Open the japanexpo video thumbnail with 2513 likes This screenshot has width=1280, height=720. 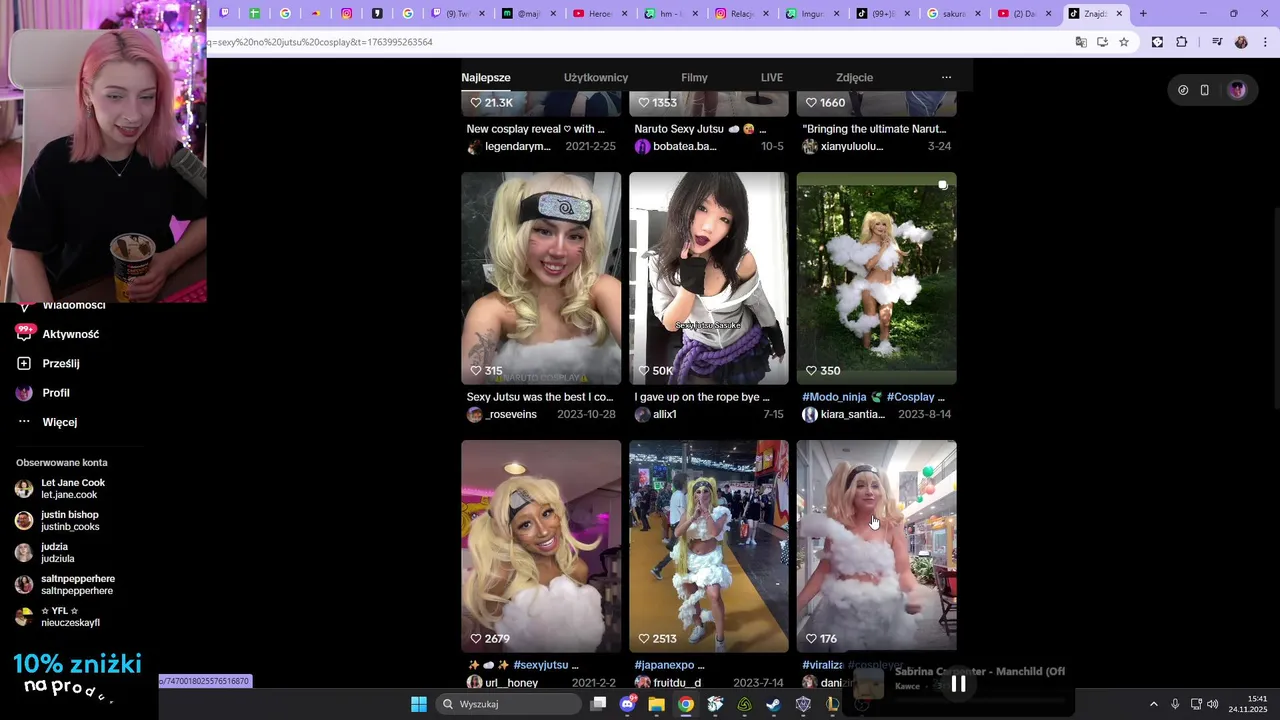pos(709,546)
